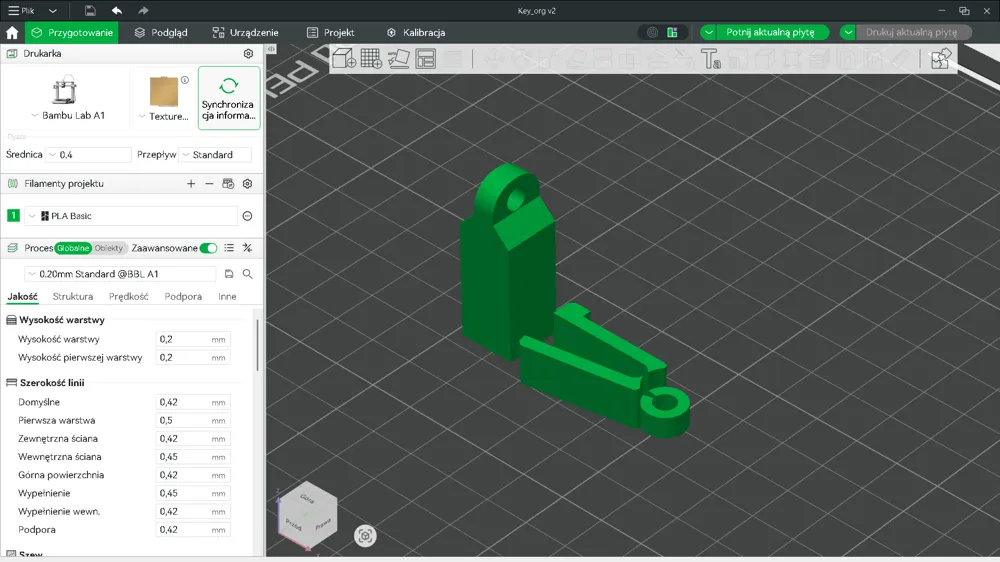1000x562 pixels.
Task: Add a model with the cube-plus icon
Action: coord(344,59)
